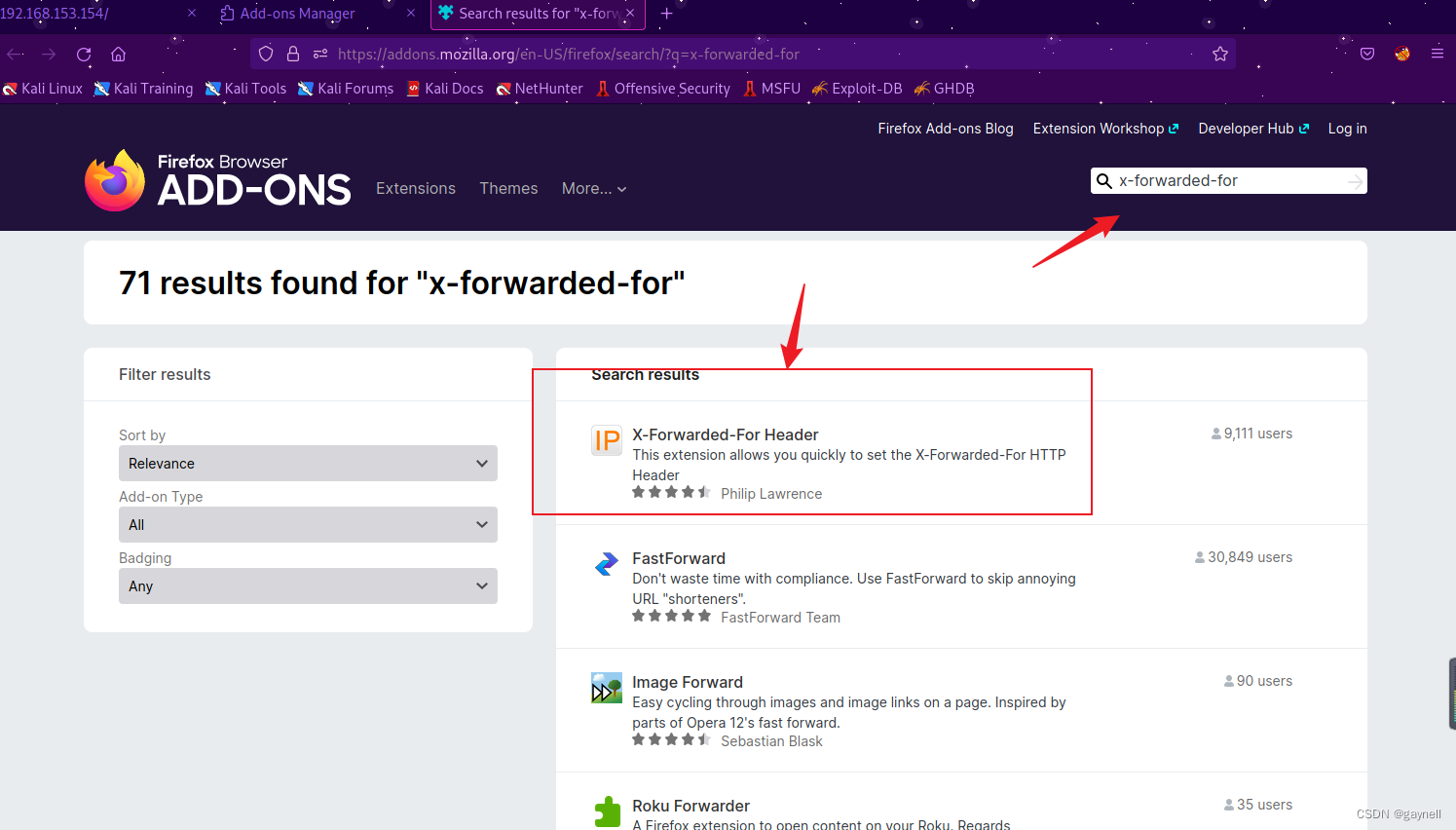Open the Extension Workshop link
Screen dimensions: 1456x830
tap(1105, 129)
